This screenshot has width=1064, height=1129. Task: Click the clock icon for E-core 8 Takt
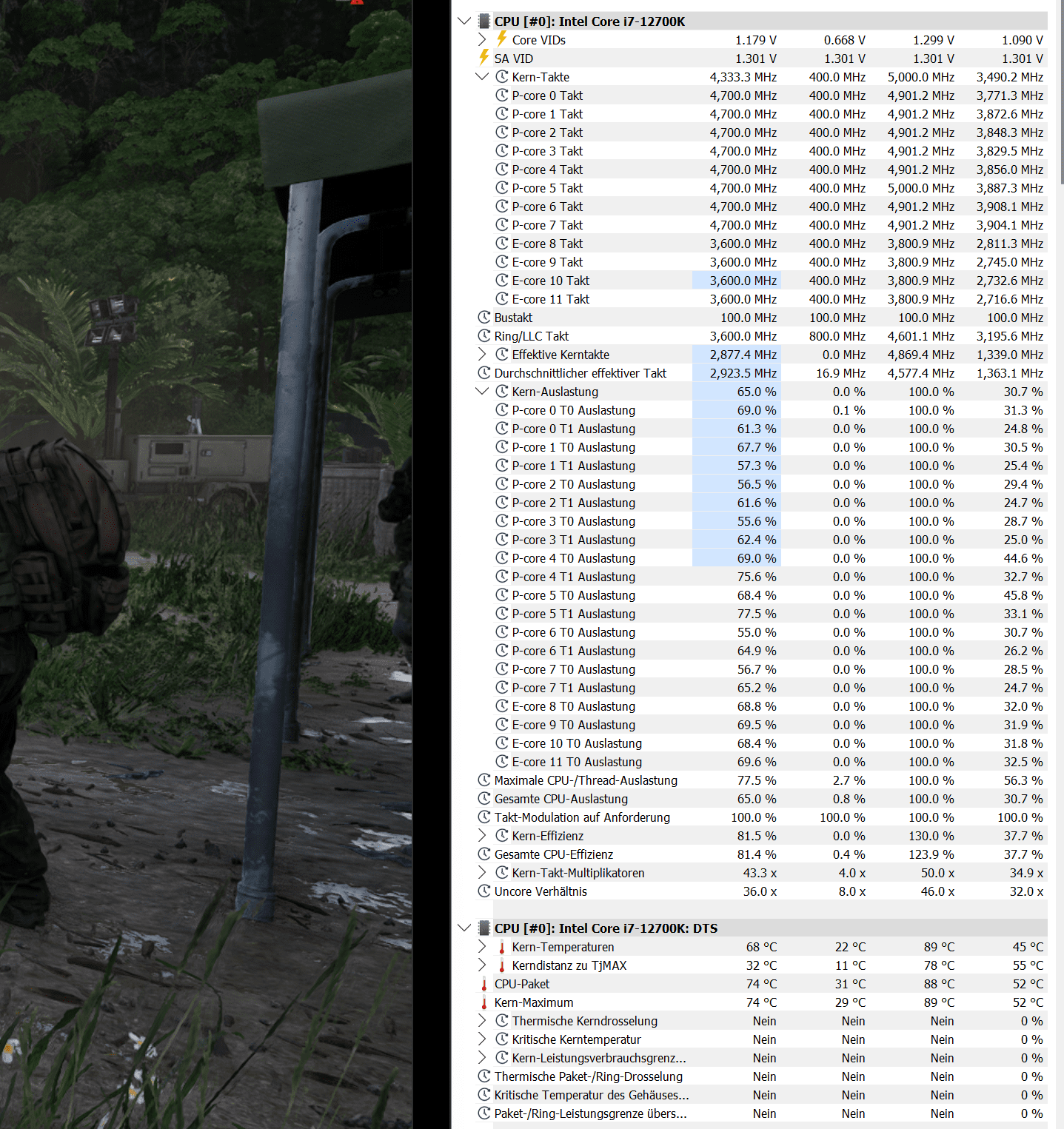pos(502,244)
